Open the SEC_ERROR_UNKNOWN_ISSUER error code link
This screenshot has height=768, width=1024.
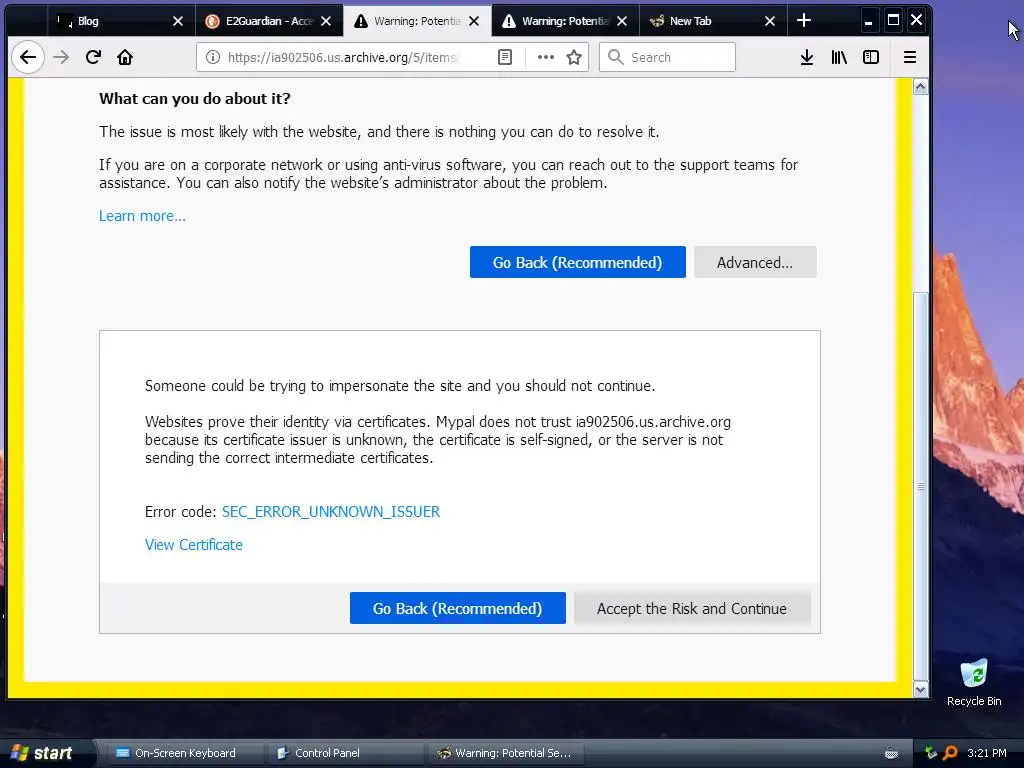pyautogui.click(x=330, y=511)
